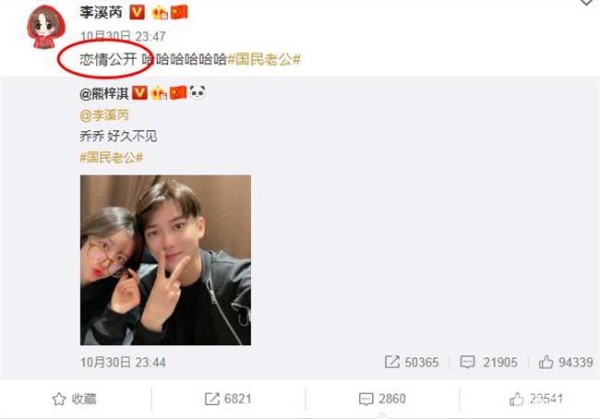Click the crown membership icon next to 李溪芮
600x419 pixels.
(160, 13)
